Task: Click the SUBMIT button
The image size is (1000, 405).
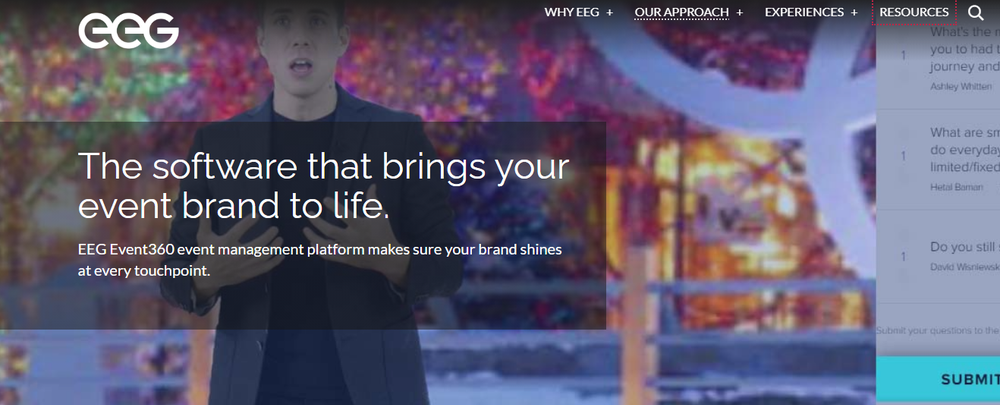Action: pyautogui.click(x=938, y=379)
